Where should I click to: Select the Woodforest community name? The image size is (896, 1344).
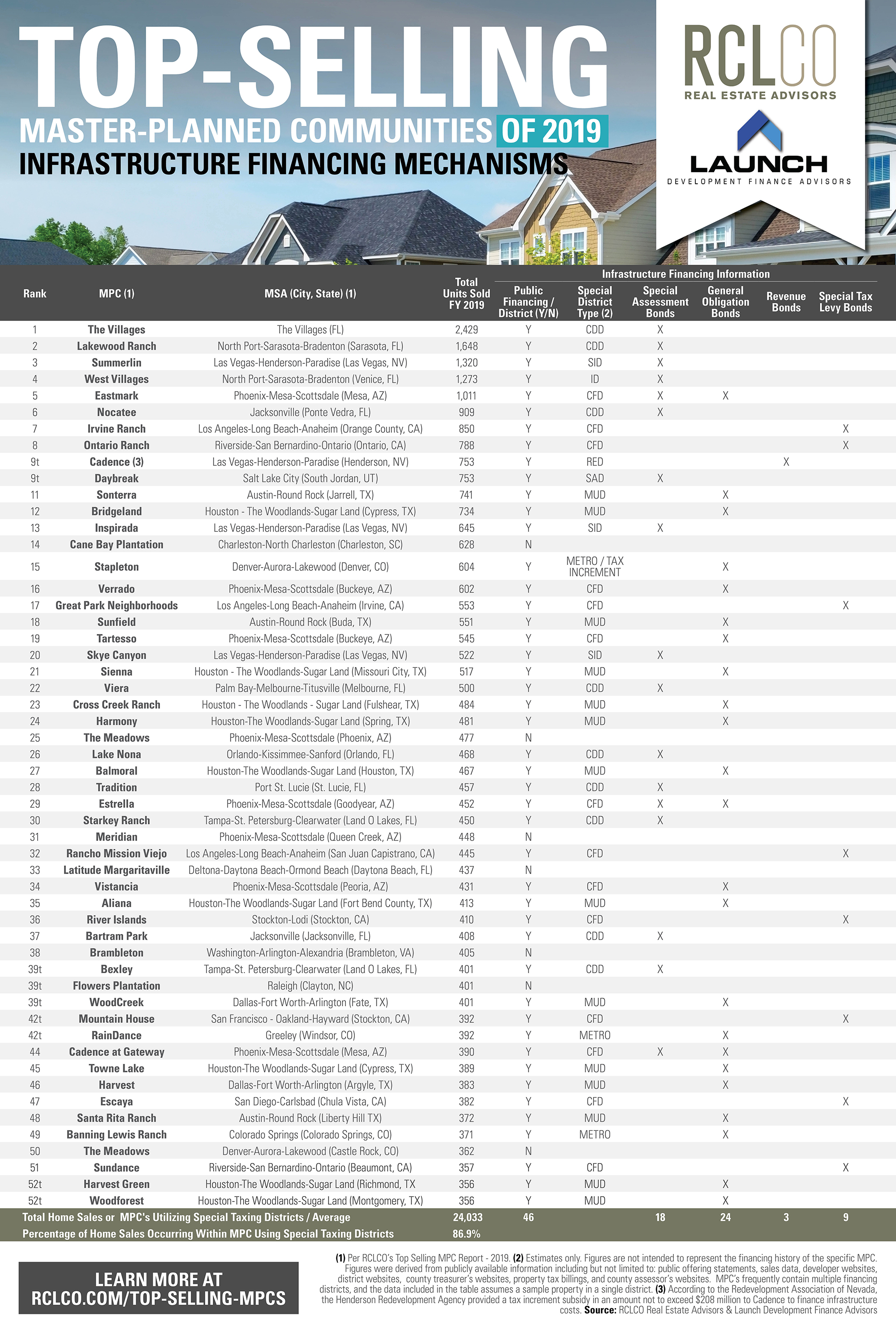coord(116,1202)
